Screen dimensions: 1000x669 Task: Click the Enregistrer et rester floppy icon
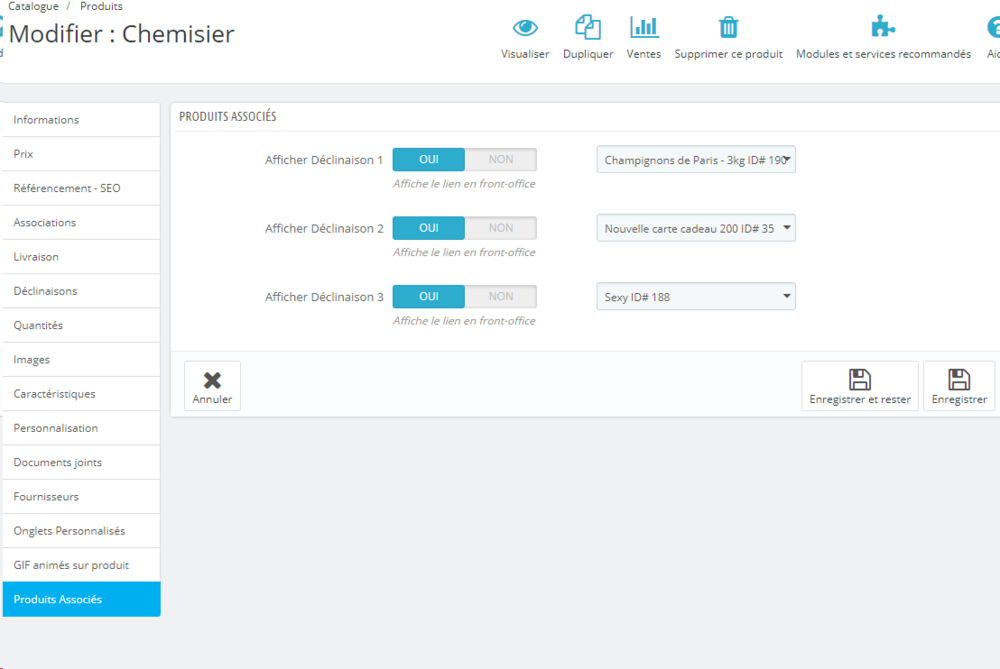[x=860, y=379]
